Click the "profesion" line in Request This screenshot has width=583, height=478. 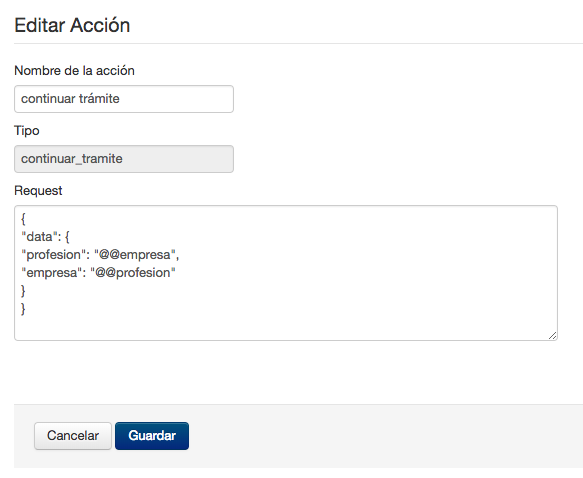click(100, 255)
